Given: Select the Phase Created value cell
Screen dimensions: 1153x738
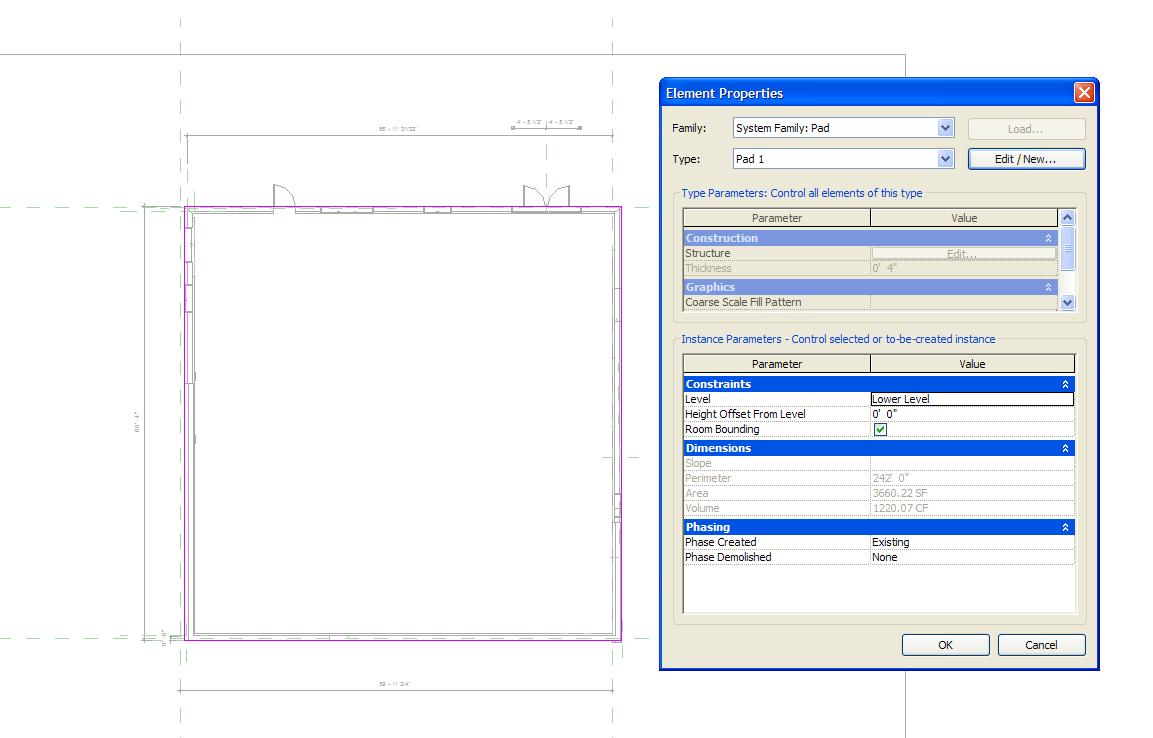Looking at the screenshot, I should pos(971,542).
